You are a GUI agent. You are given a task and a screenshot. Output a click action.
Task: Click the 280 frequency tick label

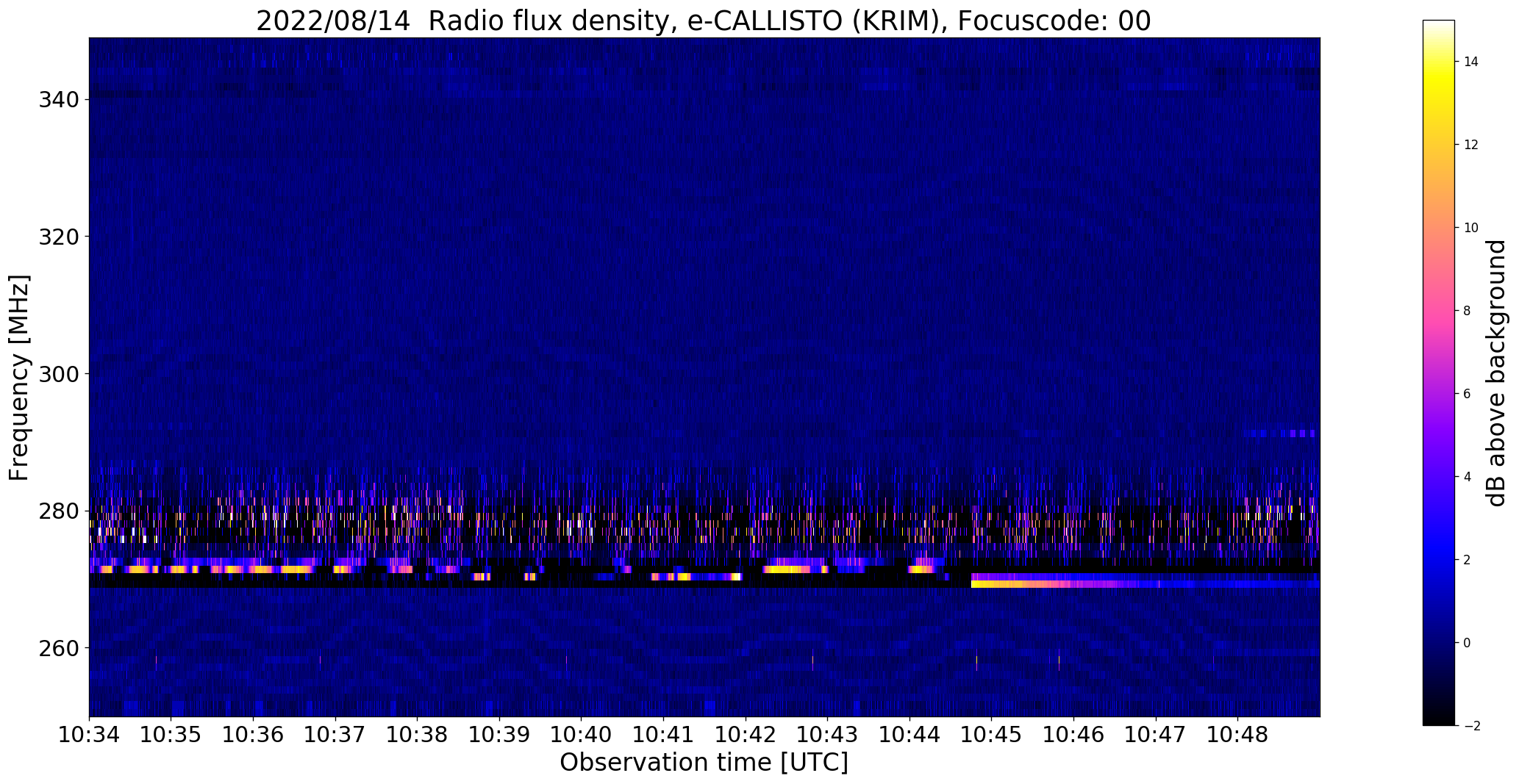pos(60,511)
